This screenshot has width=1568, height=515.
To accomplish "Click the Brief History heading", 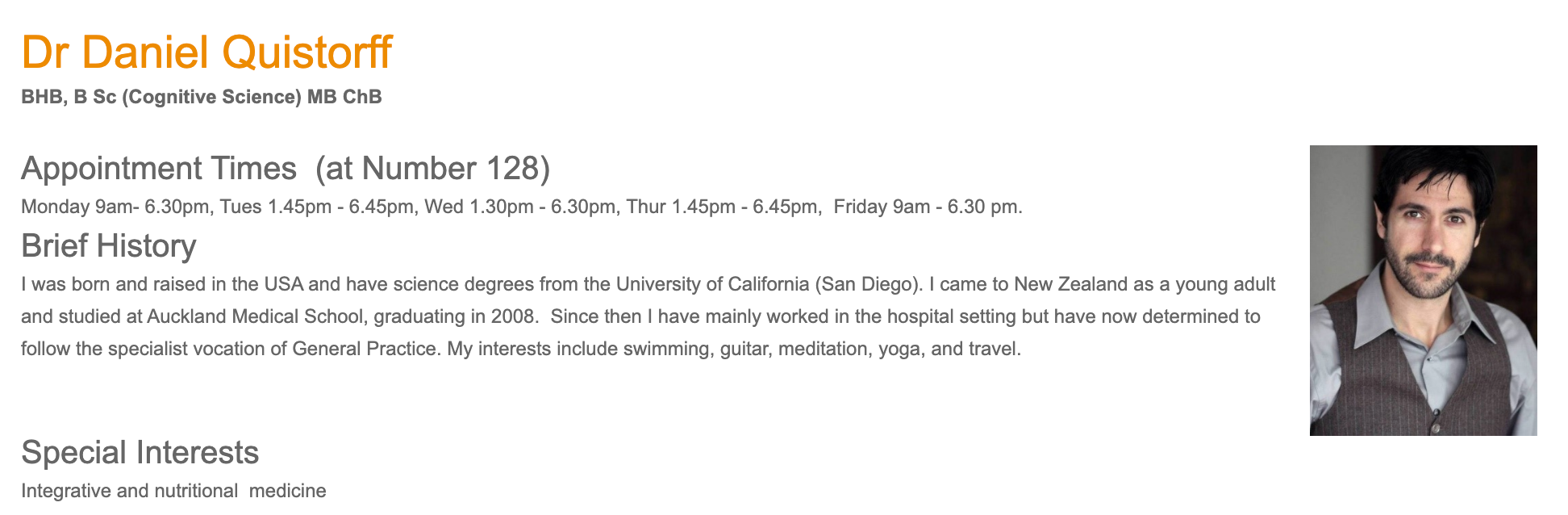I will 109,245.
